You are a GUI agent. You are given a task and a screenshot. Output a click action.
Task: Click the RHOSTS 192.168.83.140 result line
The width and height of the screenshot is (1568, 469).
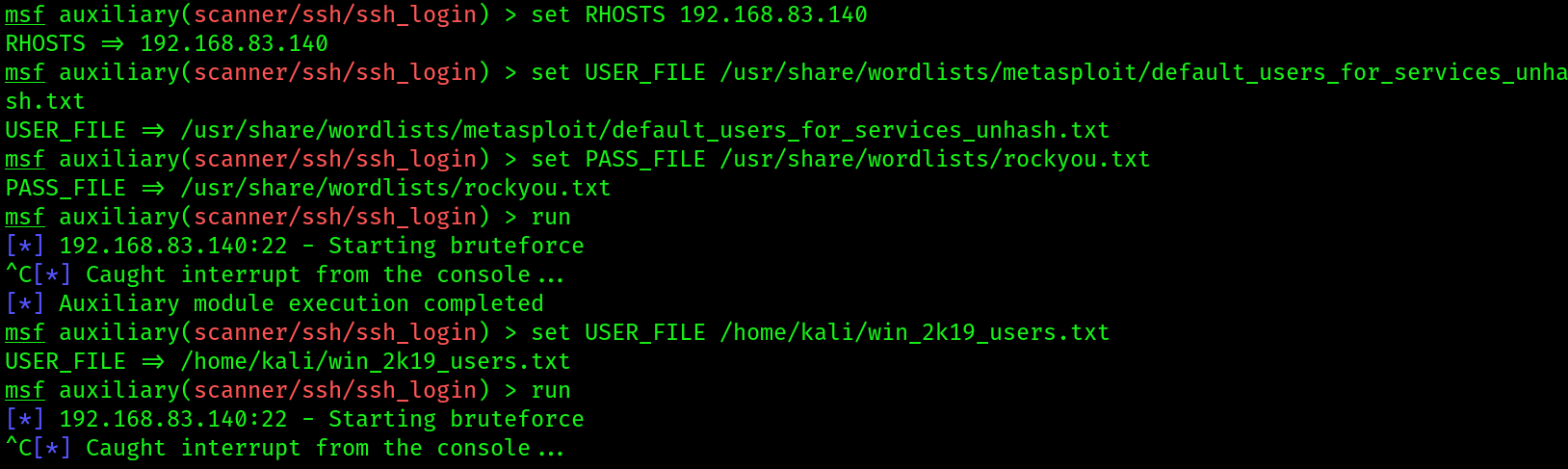(x=167, y=44)
